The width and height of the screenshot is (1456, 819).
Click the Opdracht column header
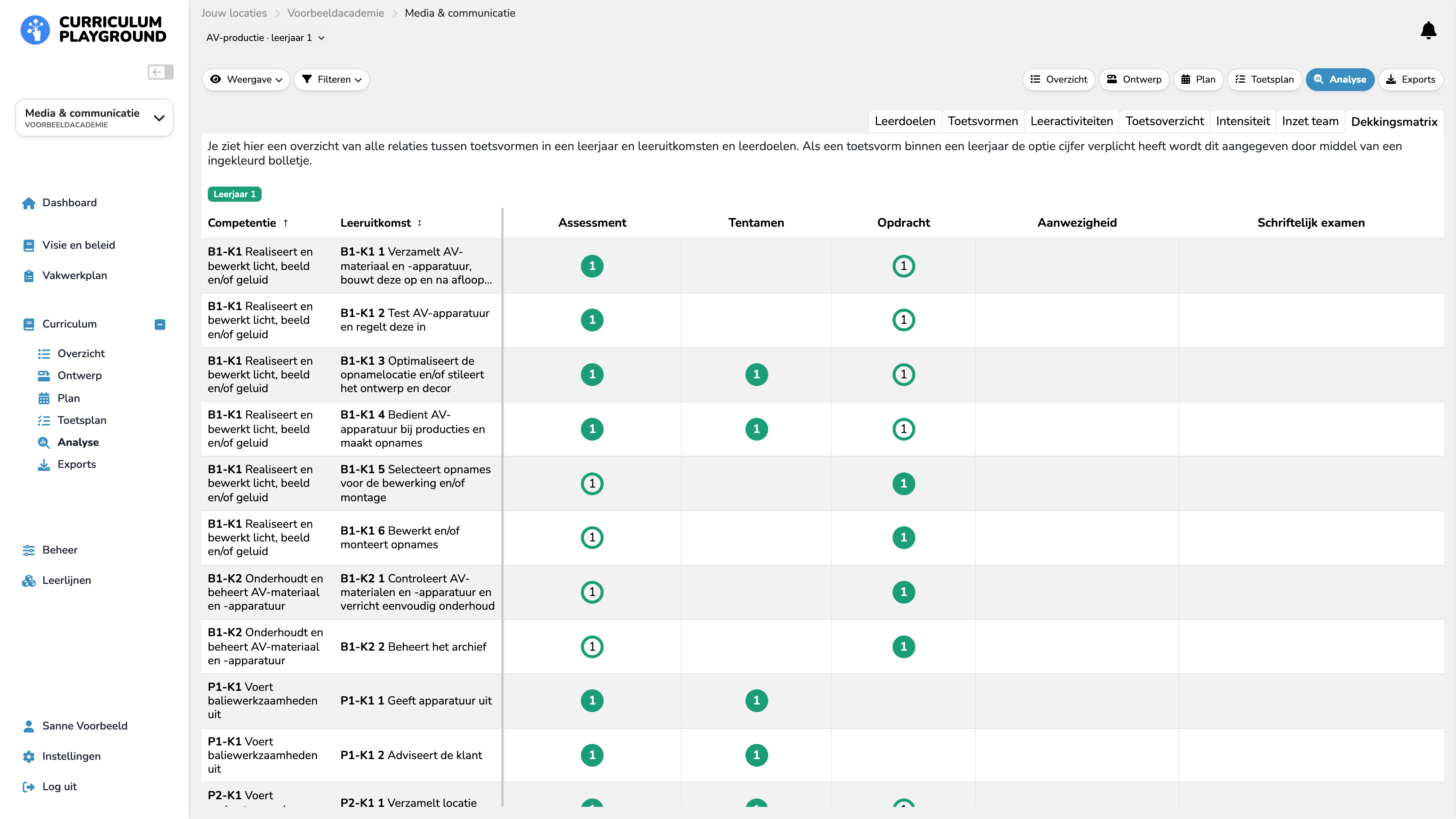tap(903, 223)
